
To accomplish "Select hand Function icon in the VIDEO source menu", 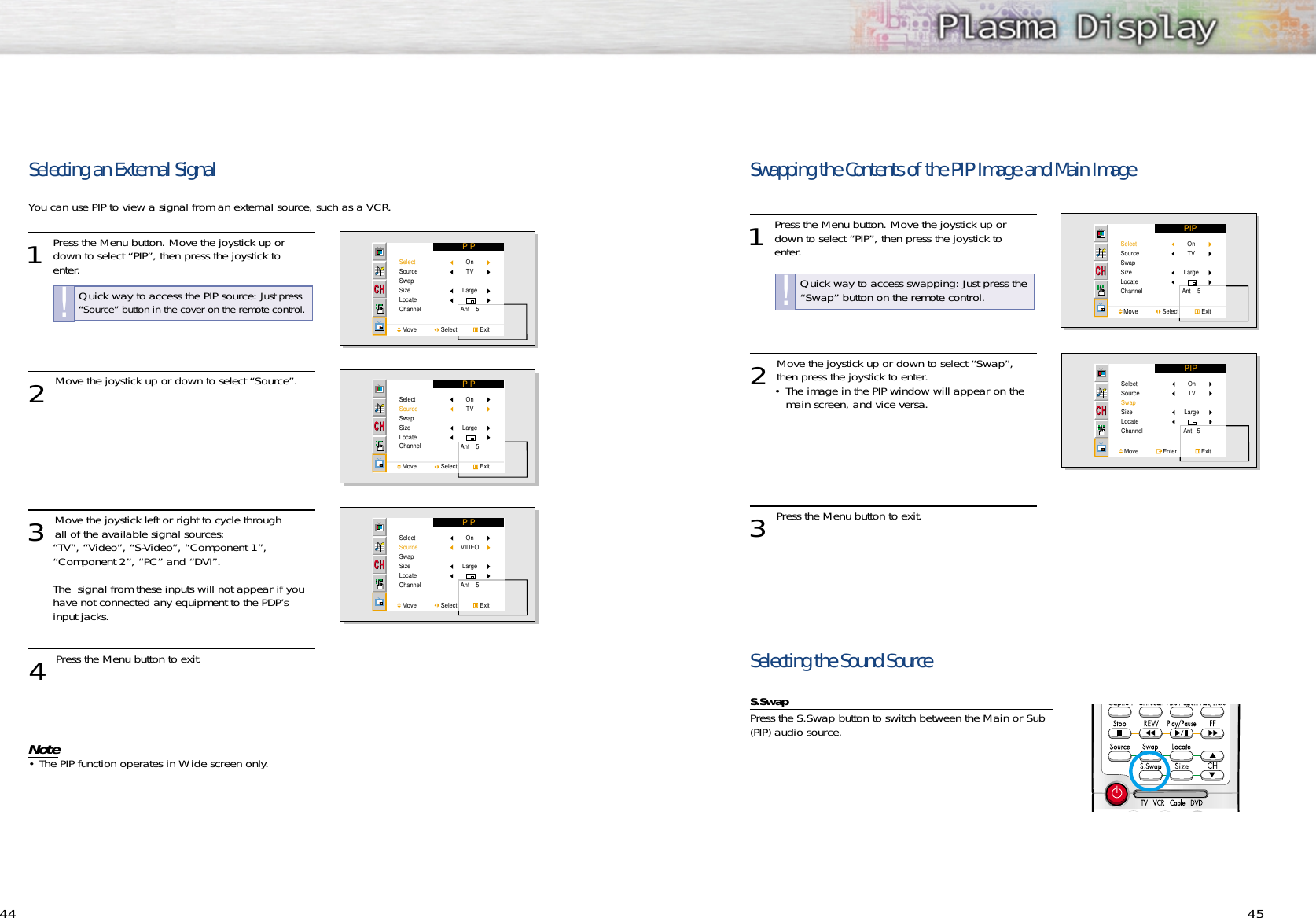I will click(380, 583).
